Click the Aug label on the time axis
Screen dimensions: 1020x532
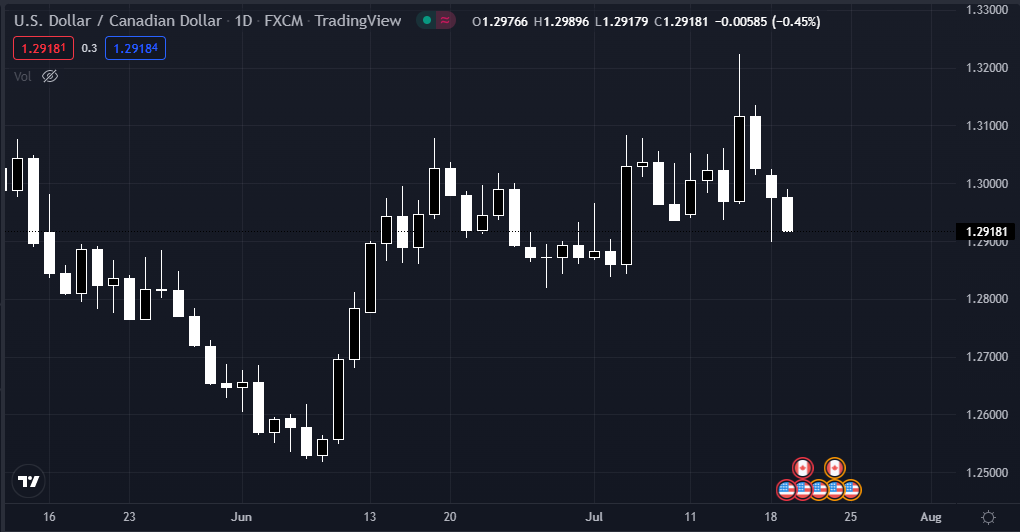click(x=931, y=517)
